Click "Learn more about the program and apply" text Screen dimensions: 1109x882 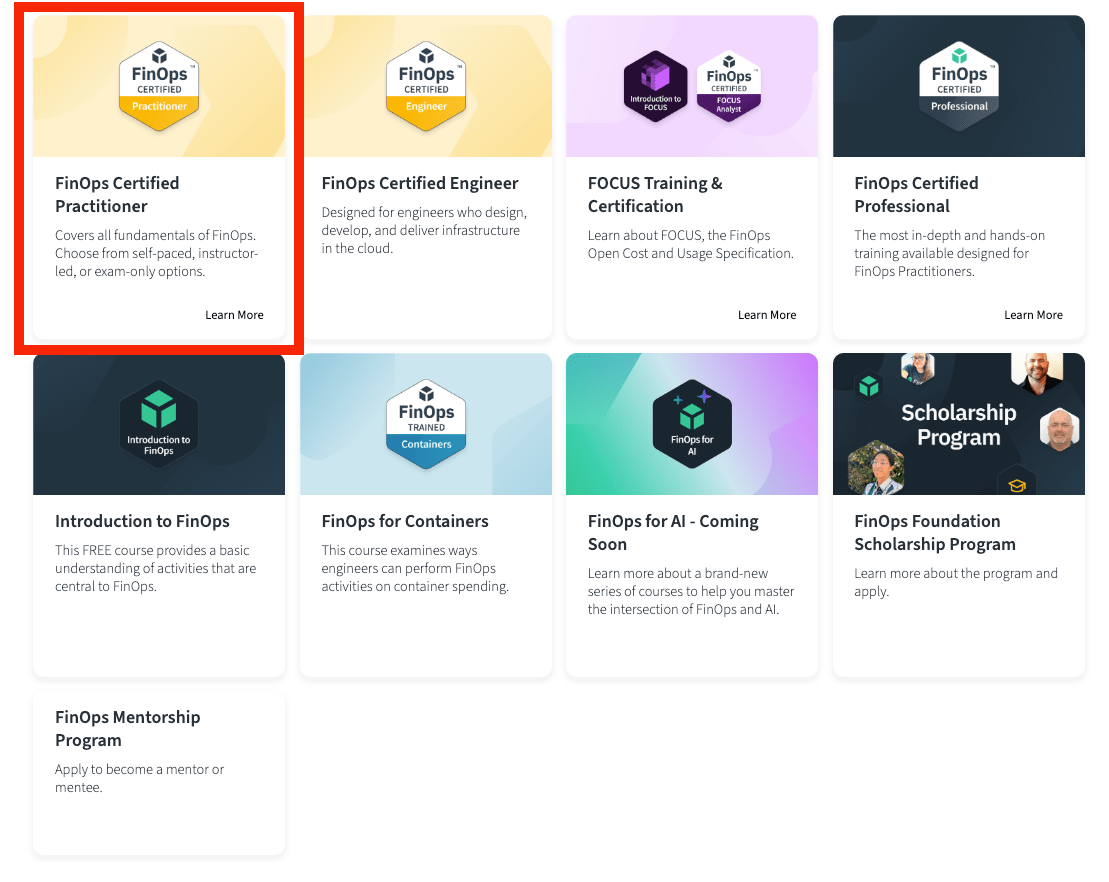pos(956,583)
